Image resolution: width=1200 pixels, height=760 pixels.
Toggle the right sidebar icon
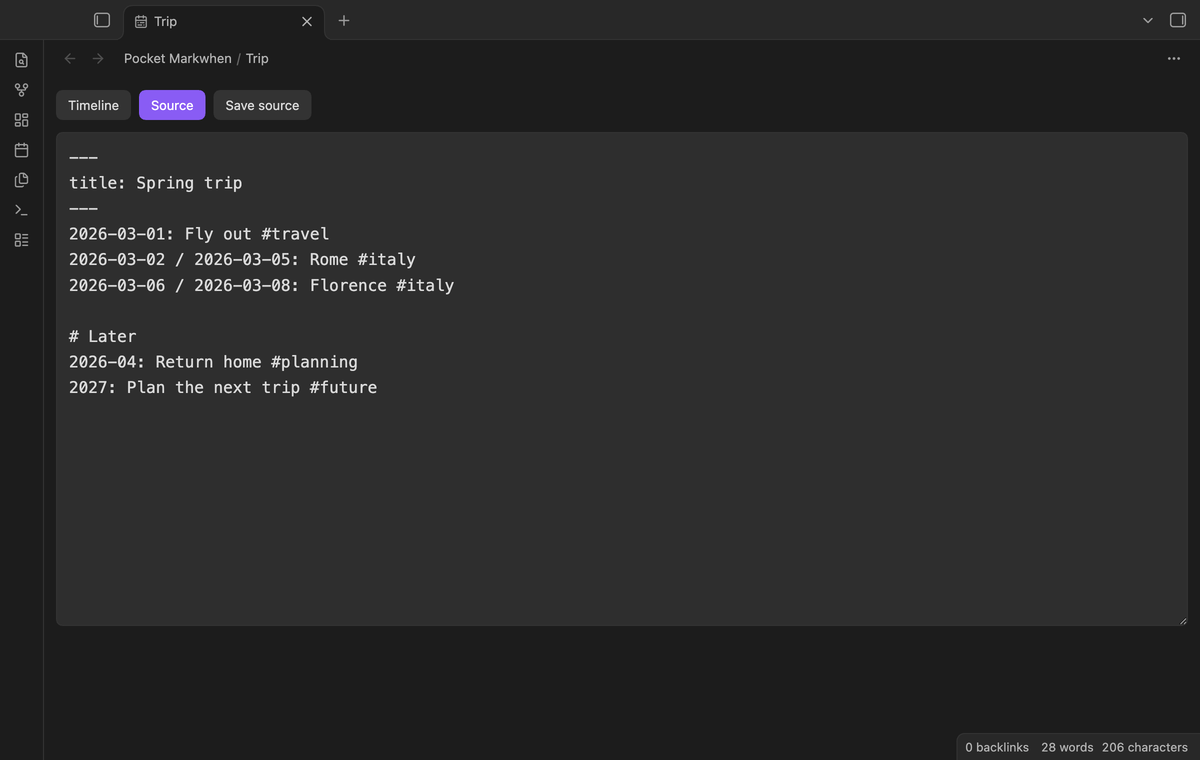point(1178,20)
